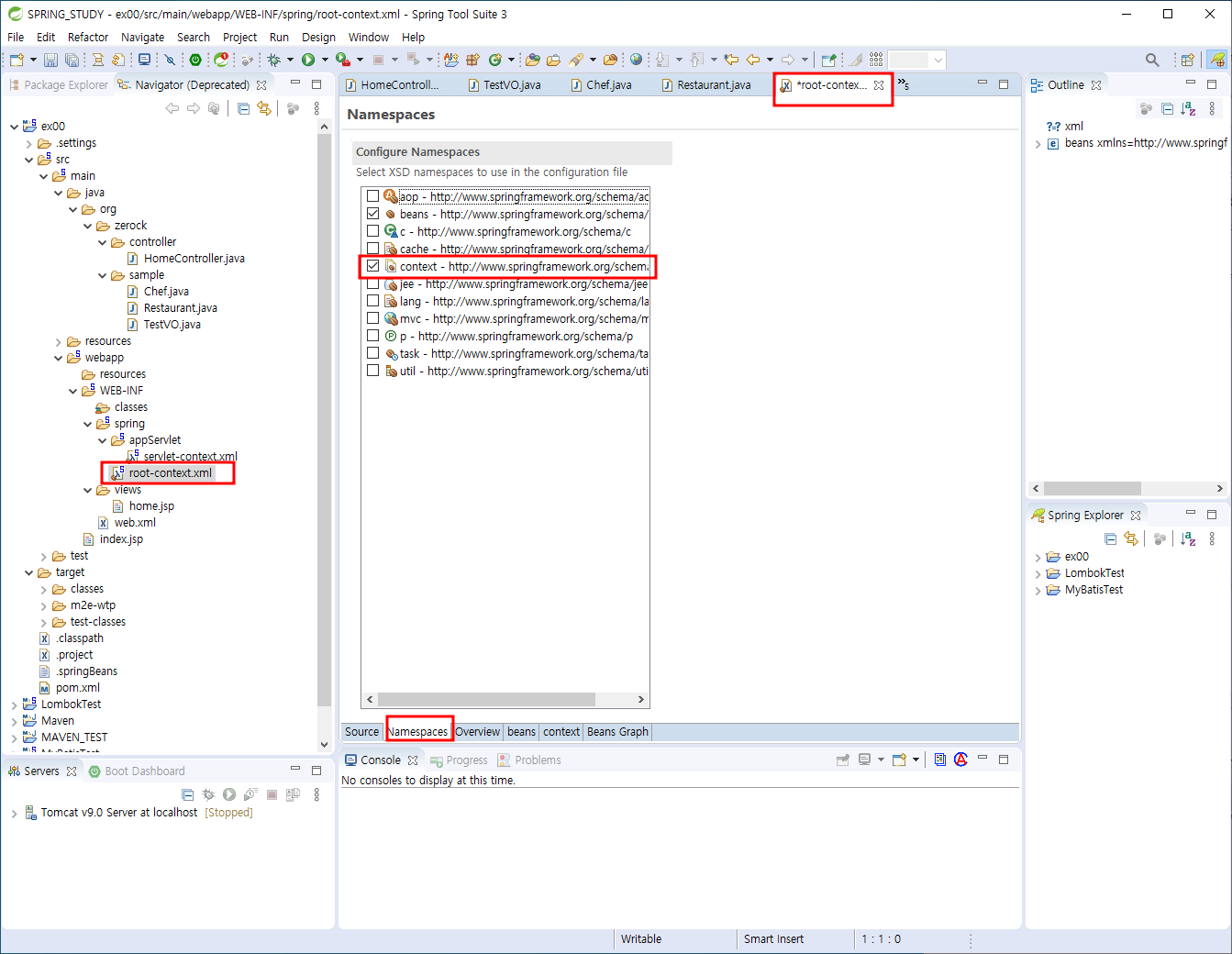The image size is (1232, 954).
Task: Click the green Run button icon
Action: coord(308,60)
